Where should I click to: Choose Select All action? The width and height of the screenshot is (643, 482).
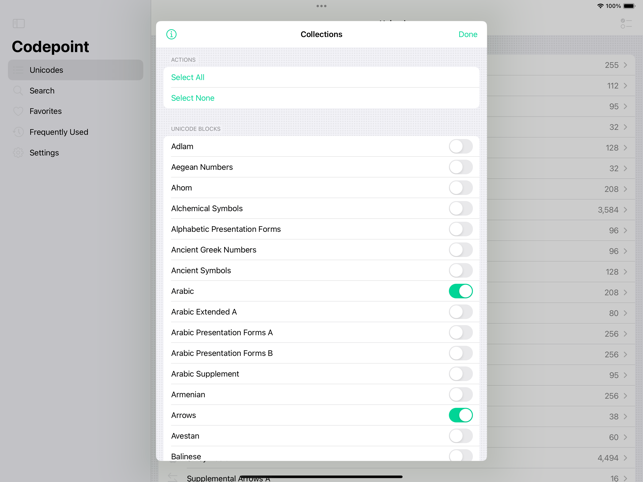tap(322, 77)
